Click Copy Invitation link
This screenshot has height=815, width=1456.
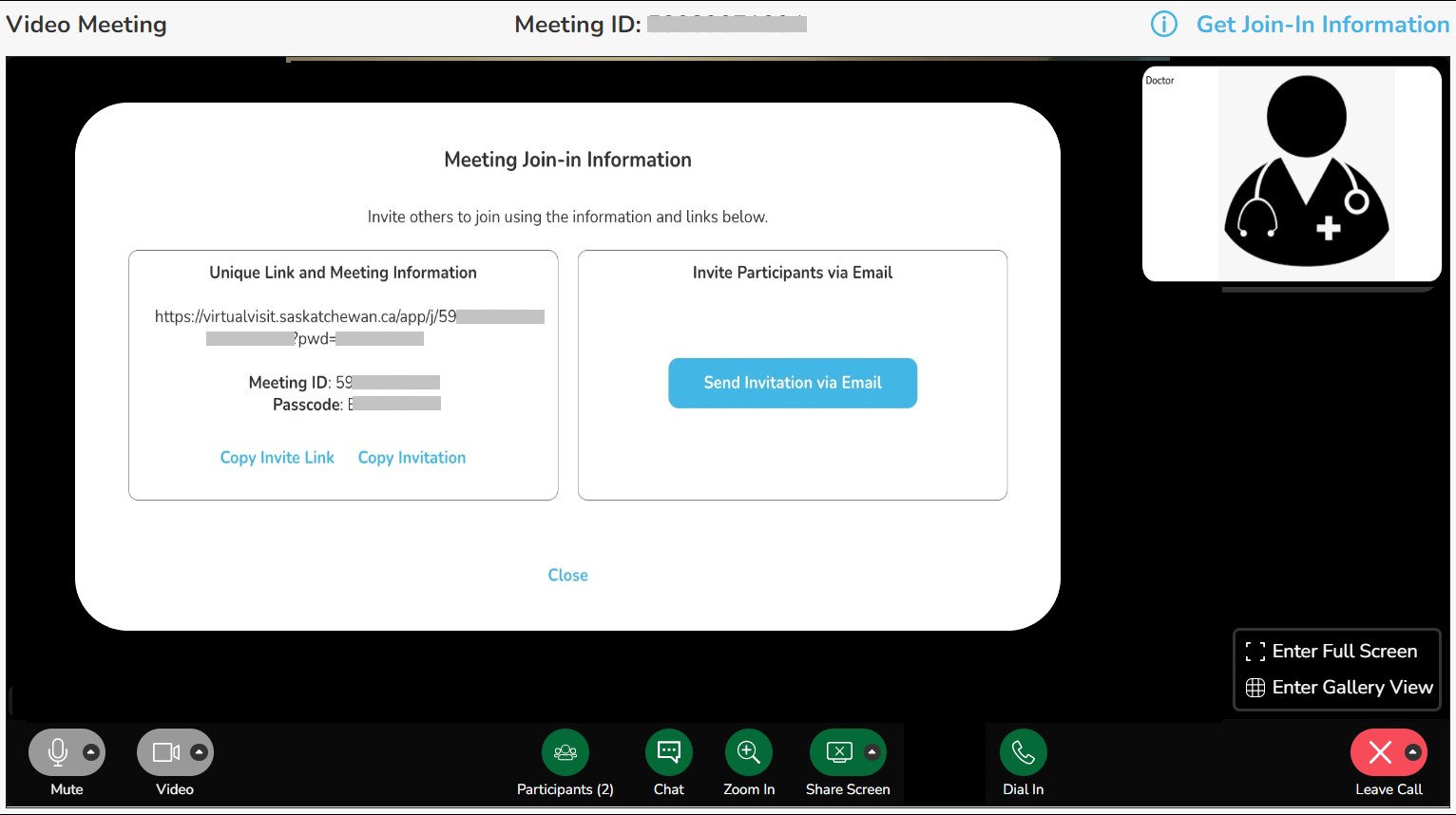pyautogui.click(x=412, y=458)
